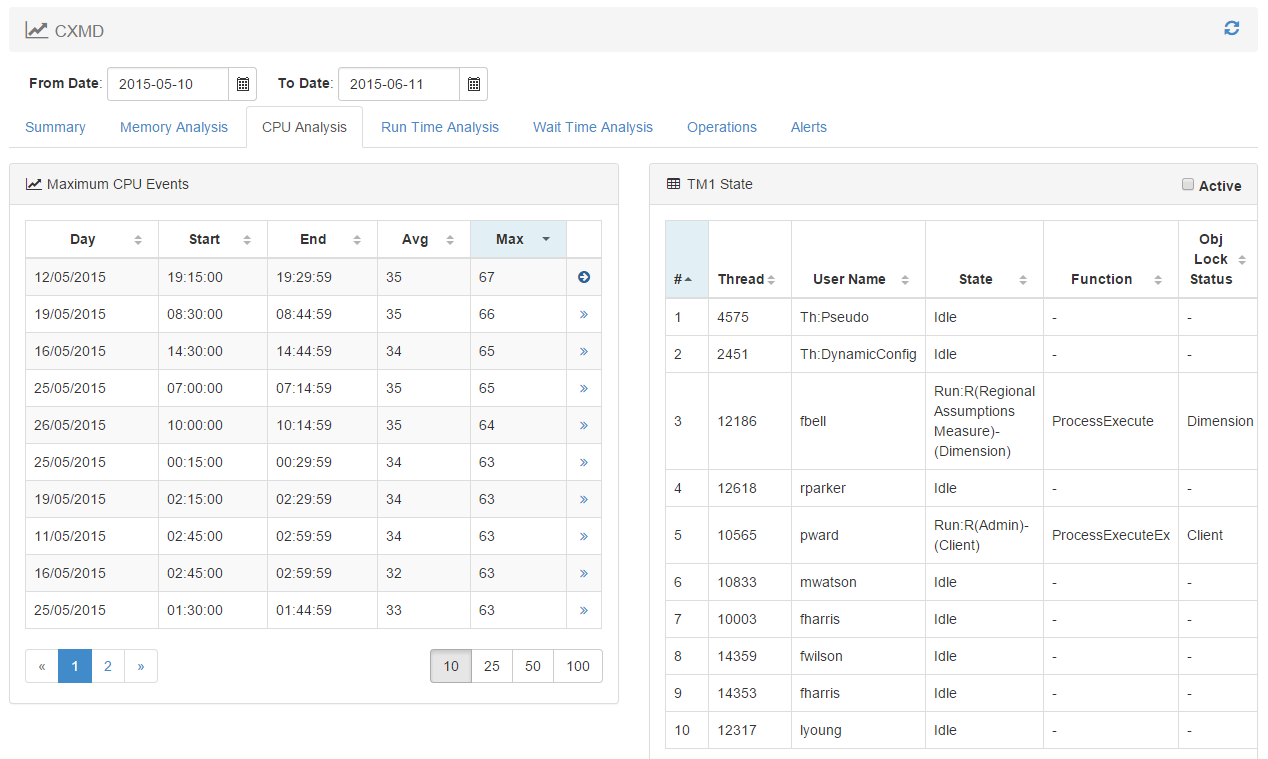
Task: Show 50 rows per page
Action: tap(533, 666)
